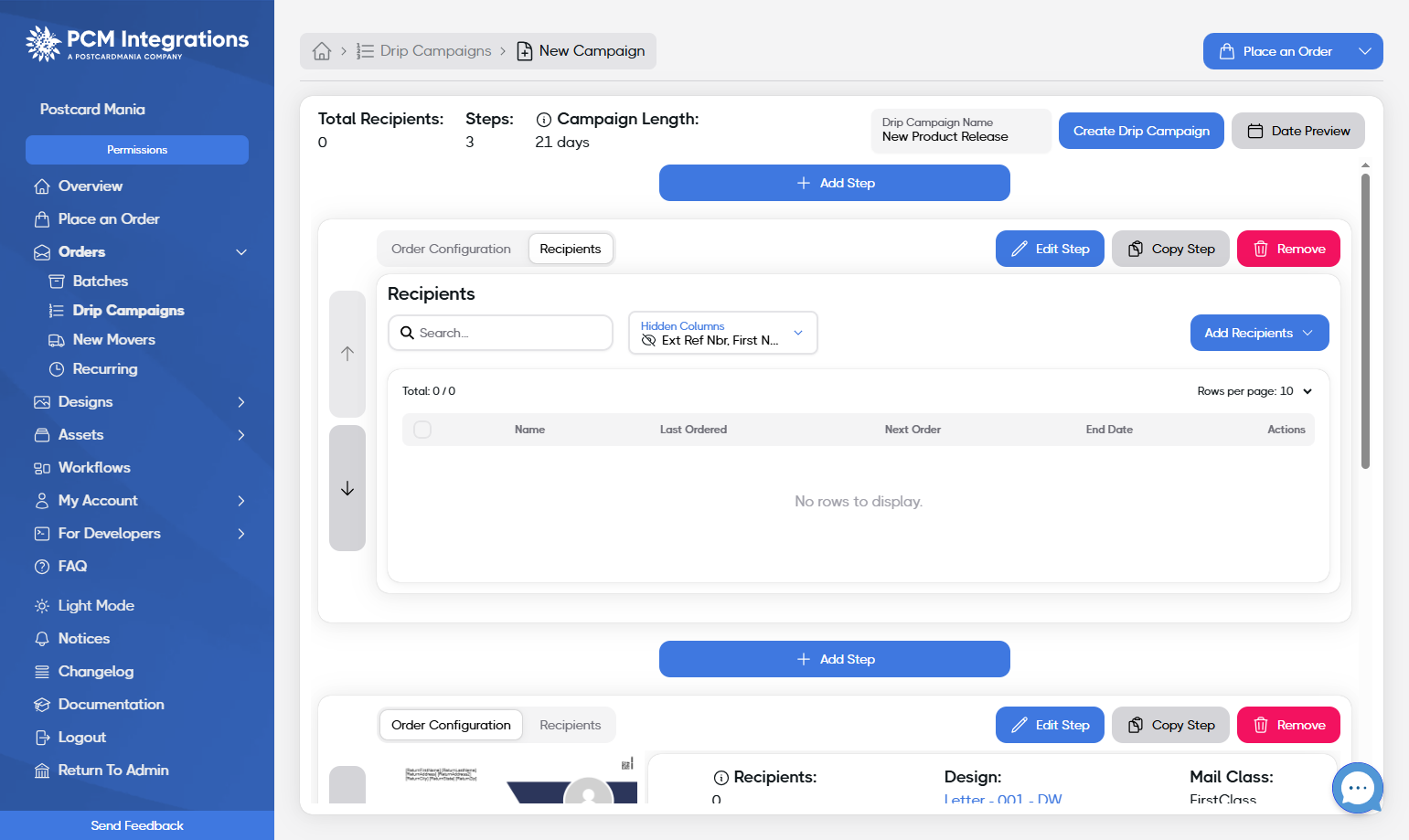The height and width of the screenshot is (840, 1409).
Task: Switch second step to Recipients tab
Action: click(x=571, y=725)
